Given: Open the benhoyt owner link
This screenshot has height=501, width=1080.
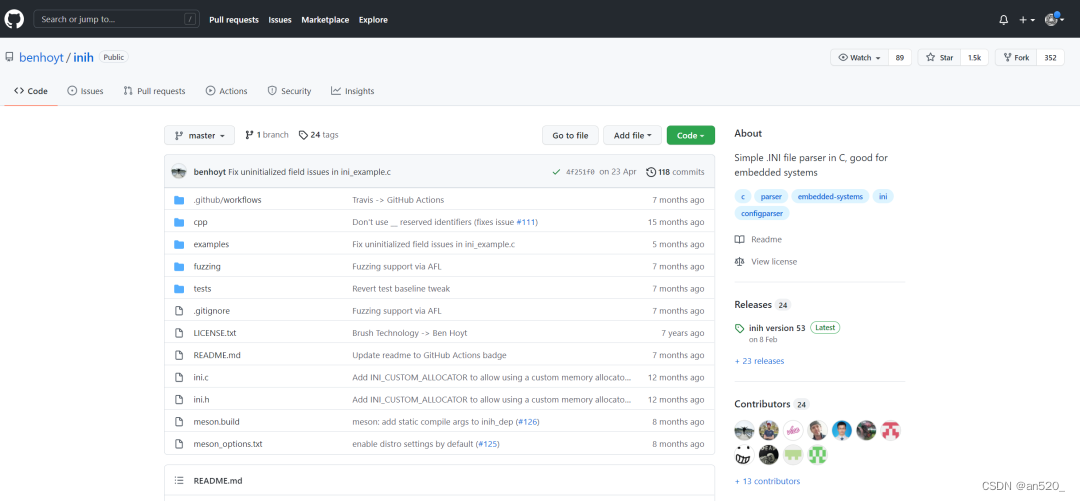Looking at the screenshot, I should tap(41, 58).
